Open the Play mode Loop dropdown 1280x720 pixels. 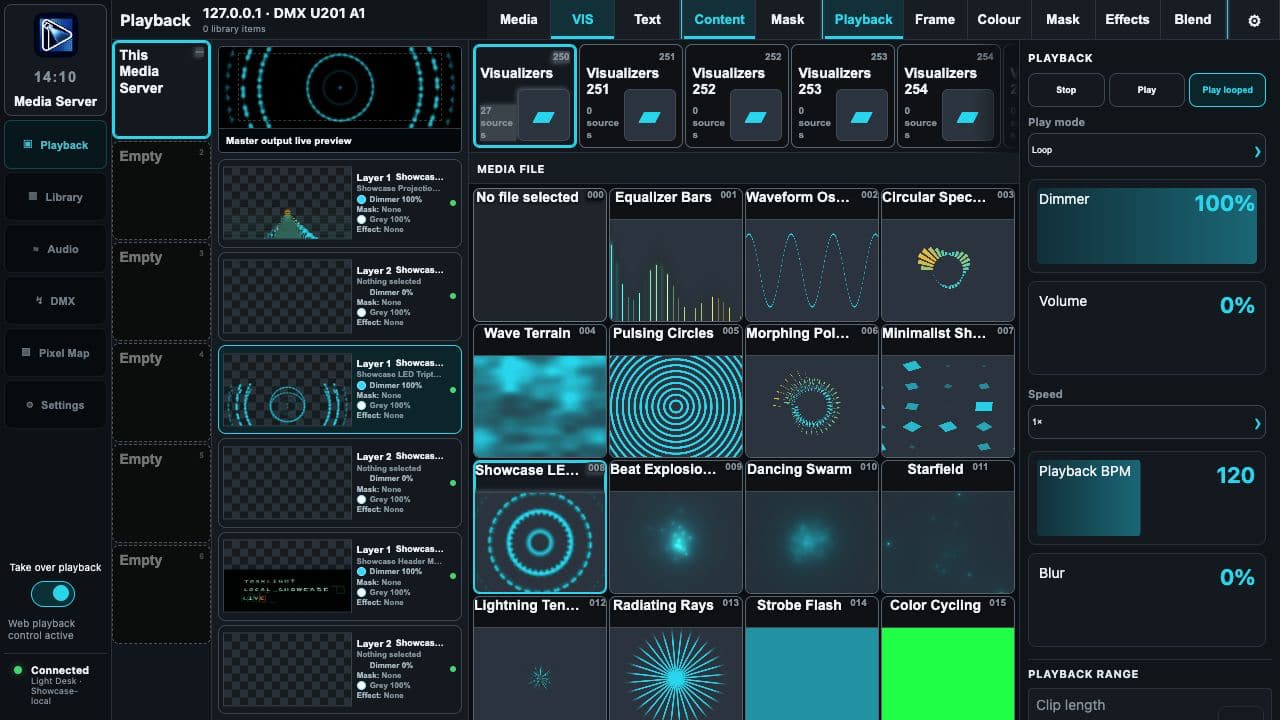pos(1147,151)
